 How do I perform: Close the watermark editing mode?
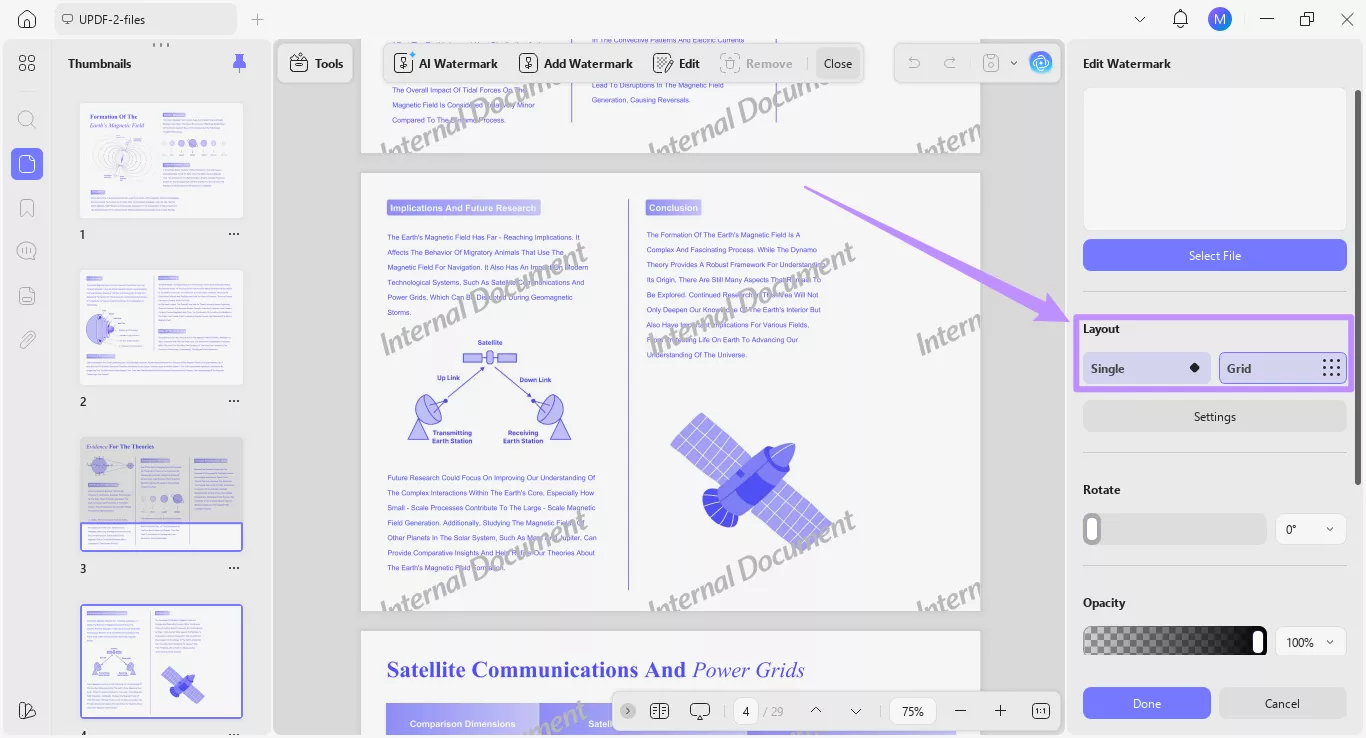coord(837,62)
